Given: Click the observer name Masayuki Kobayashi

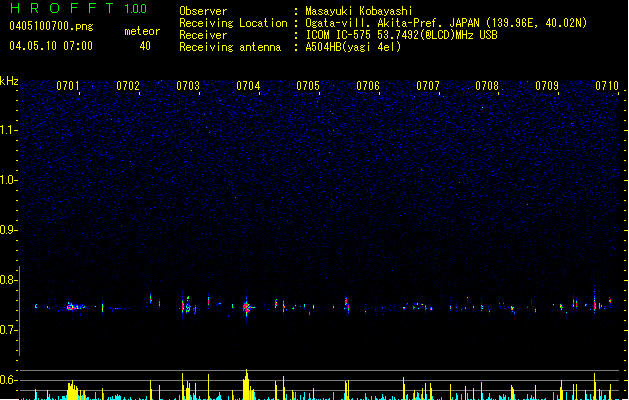Looking at the screenshot, I should 359,11.
